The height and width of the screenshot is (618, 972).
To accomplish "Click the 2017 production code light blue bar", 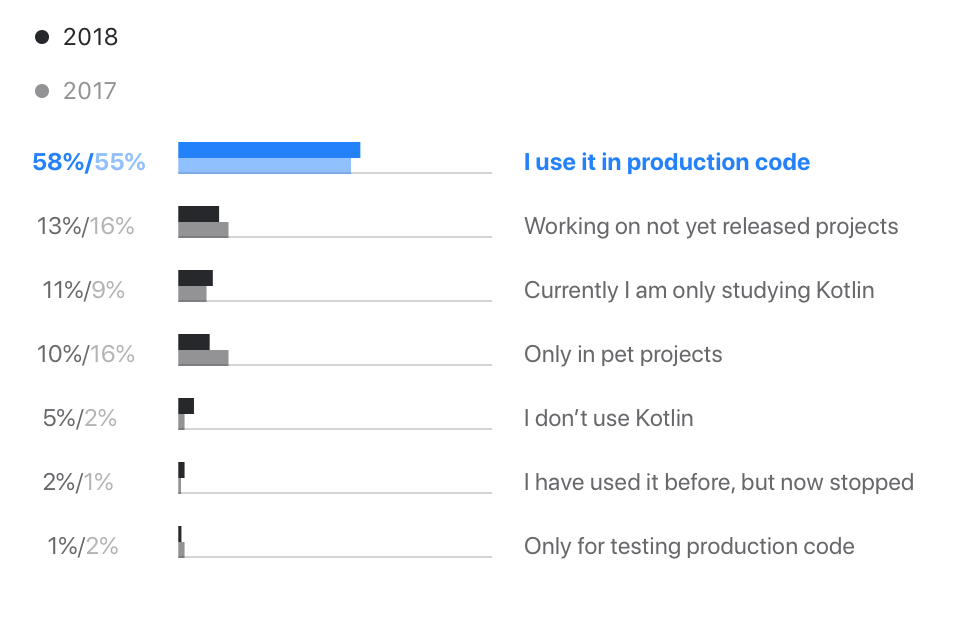I will (264, 165).
